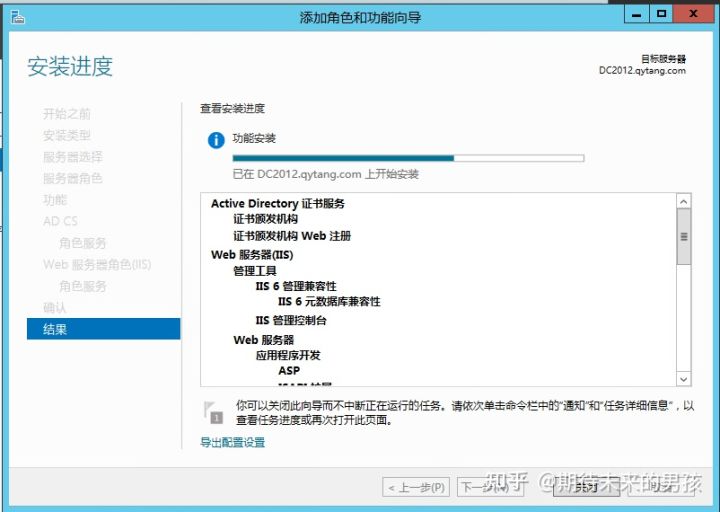Click the 上一步(P) button
Viewport: 720px width, 512px height.
[x=416, y=487]
